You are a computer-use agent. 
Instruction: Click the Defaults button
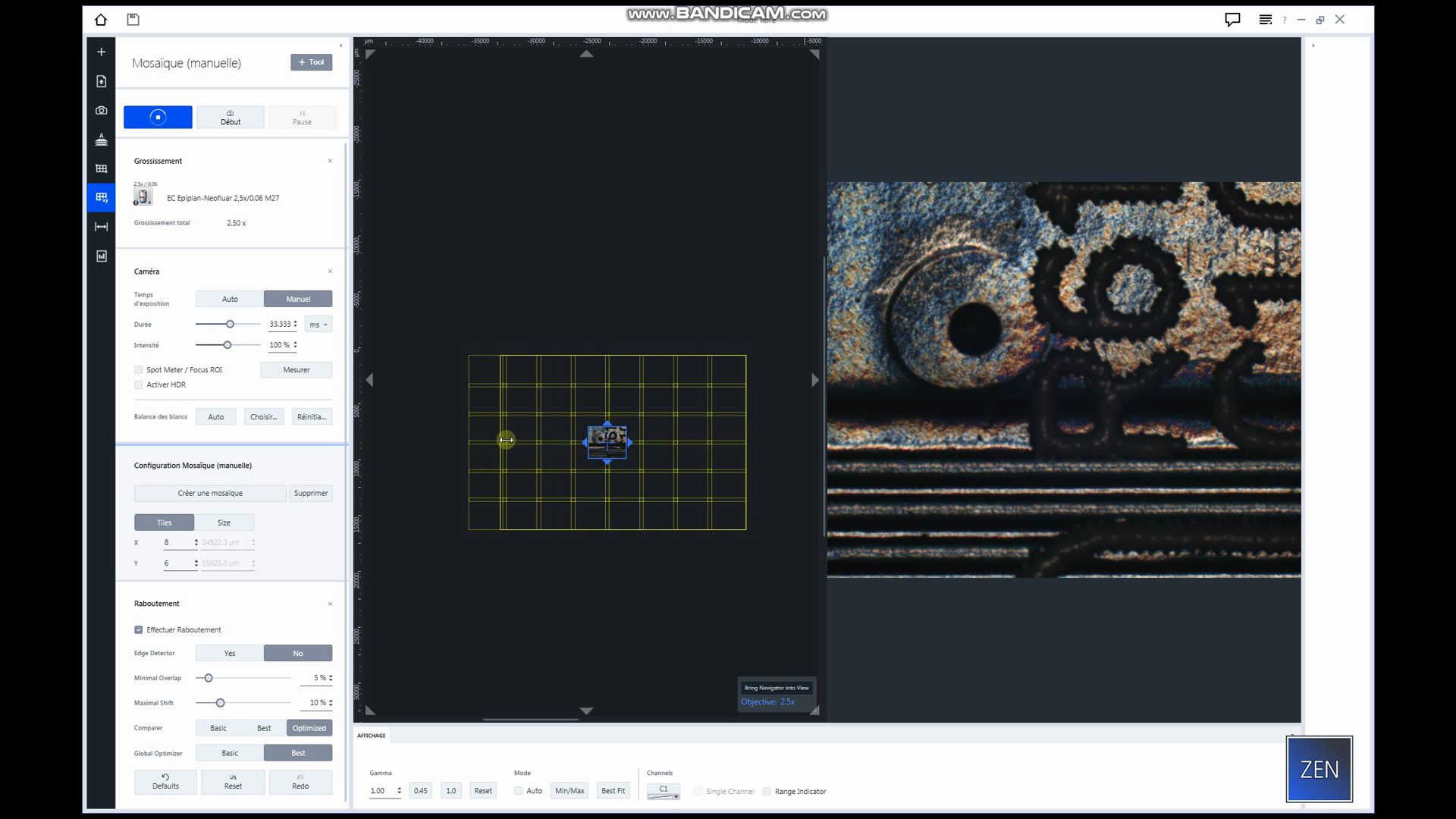click(x=165, y=782)
